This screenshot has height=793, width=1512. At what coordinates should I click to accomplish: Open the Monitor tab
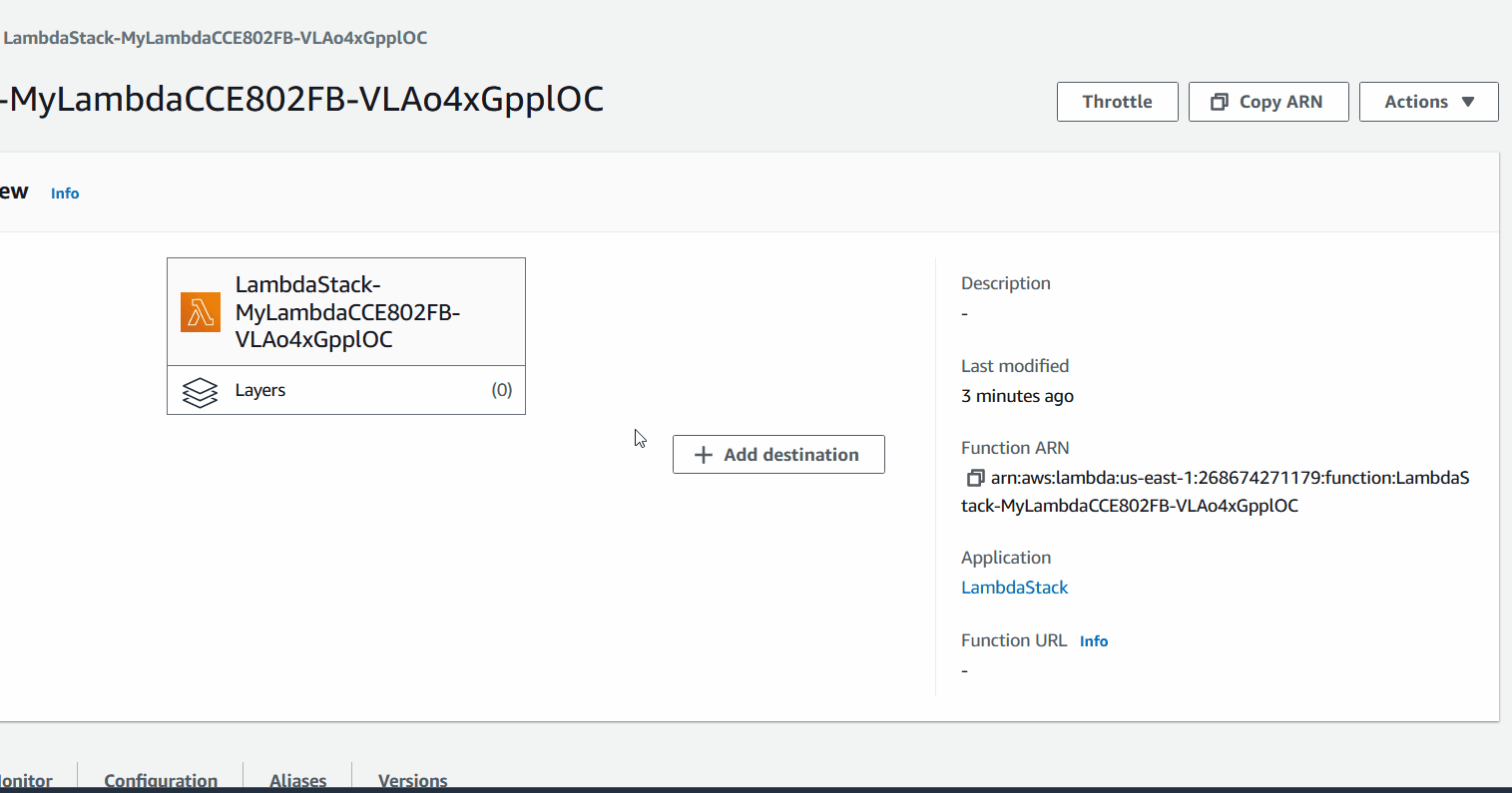tap(27, 780)
